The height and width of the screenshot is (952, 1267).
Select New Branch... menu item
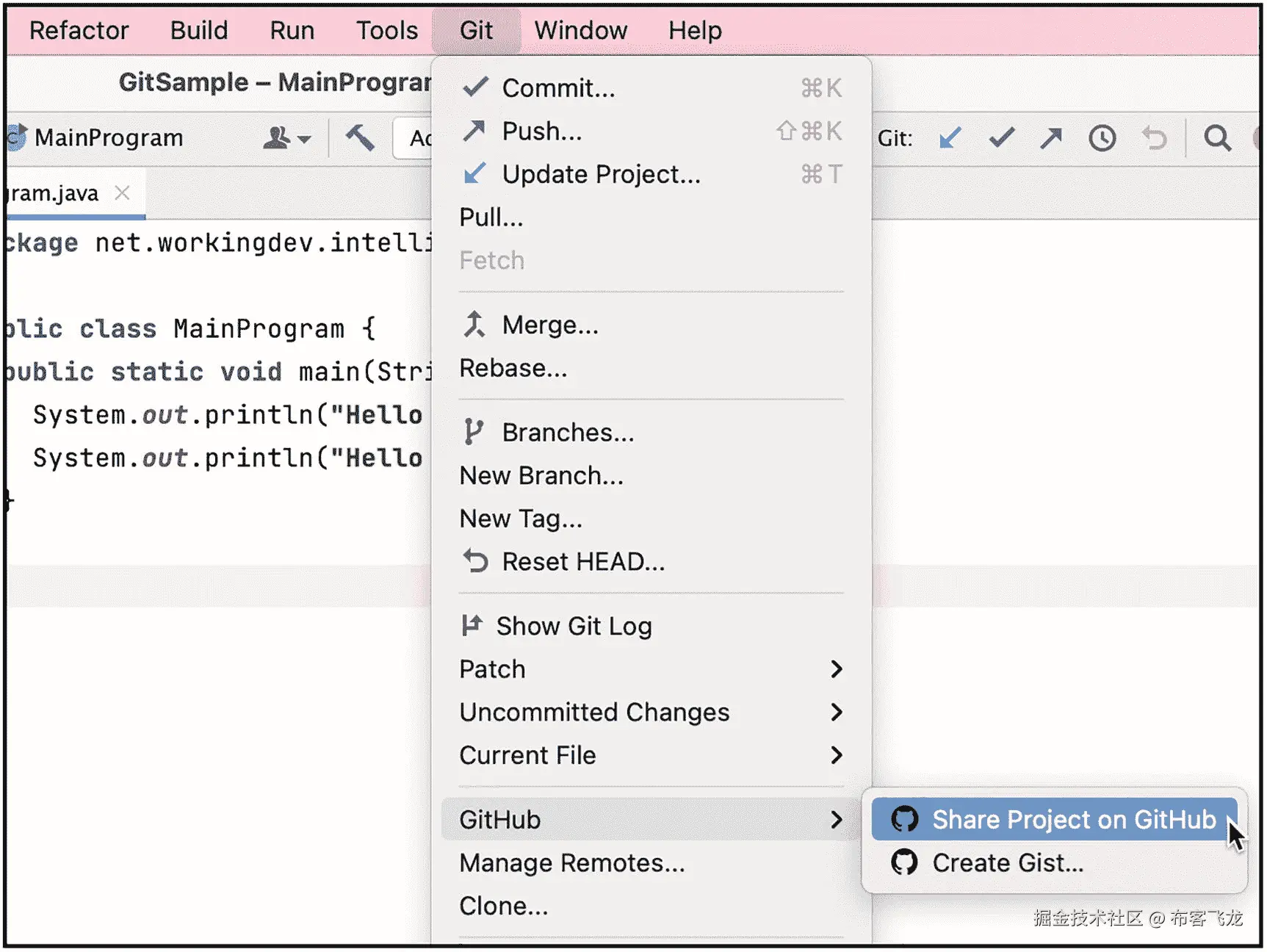651,476
